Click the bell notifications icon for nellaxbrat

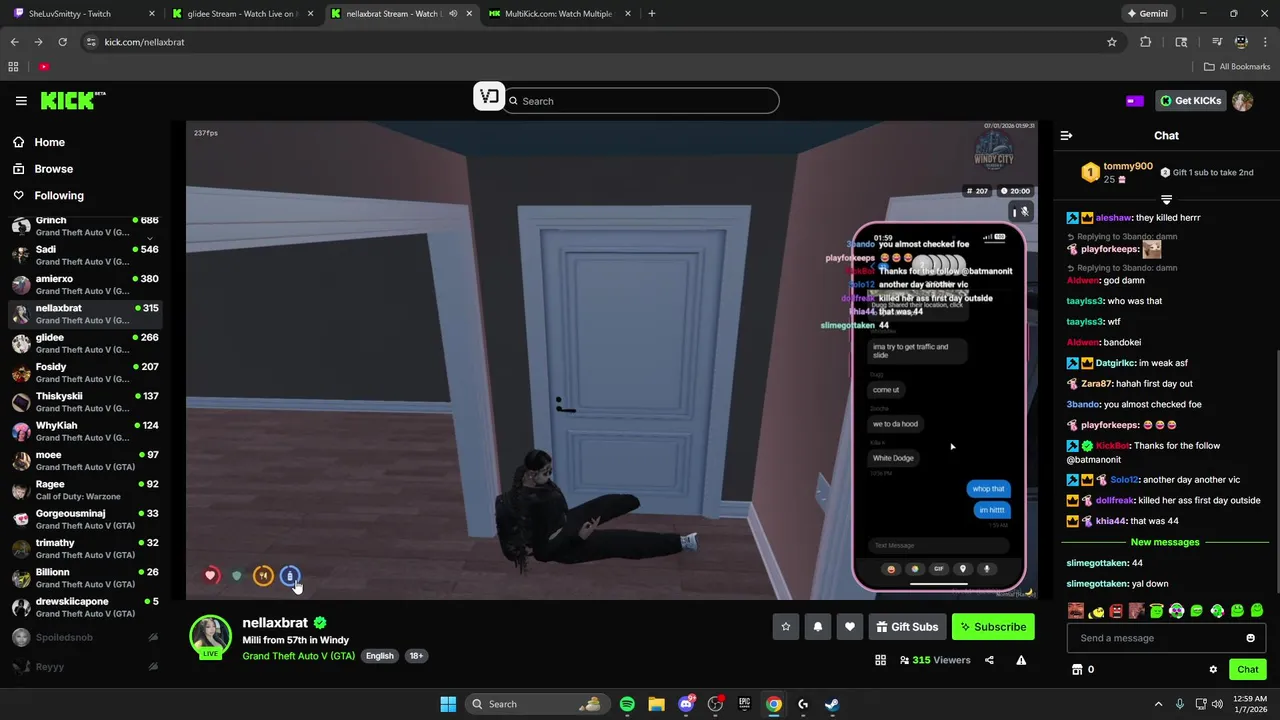(x=818, y=627)
